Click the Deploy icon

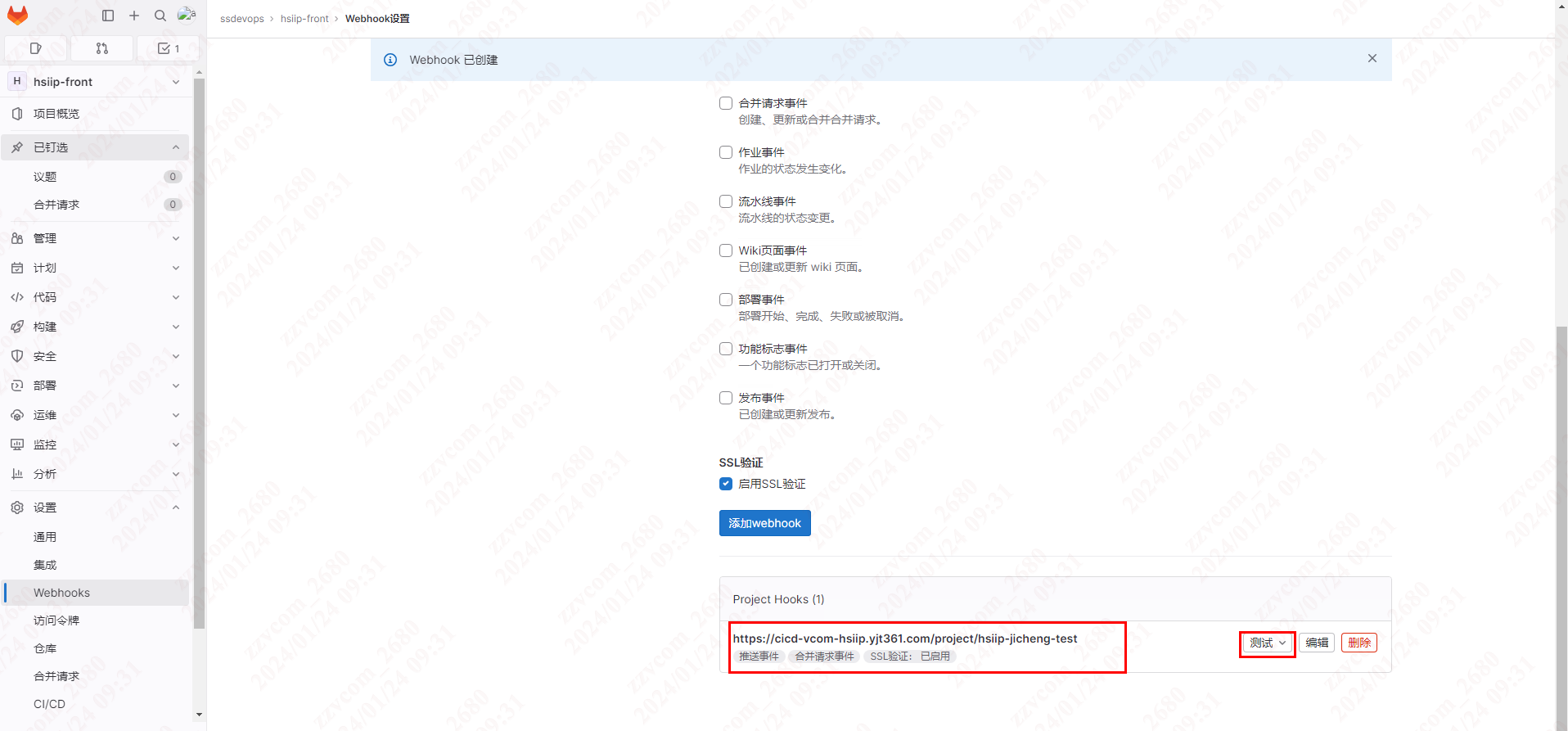coord(17,386)
